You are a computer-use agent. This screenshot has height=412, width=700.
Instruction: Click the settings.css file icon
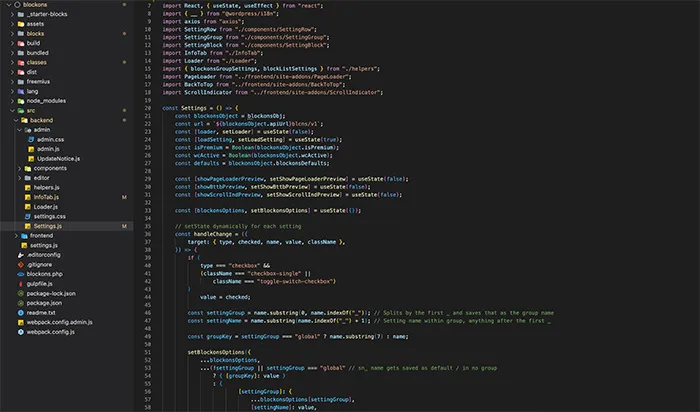coord(28,216)
